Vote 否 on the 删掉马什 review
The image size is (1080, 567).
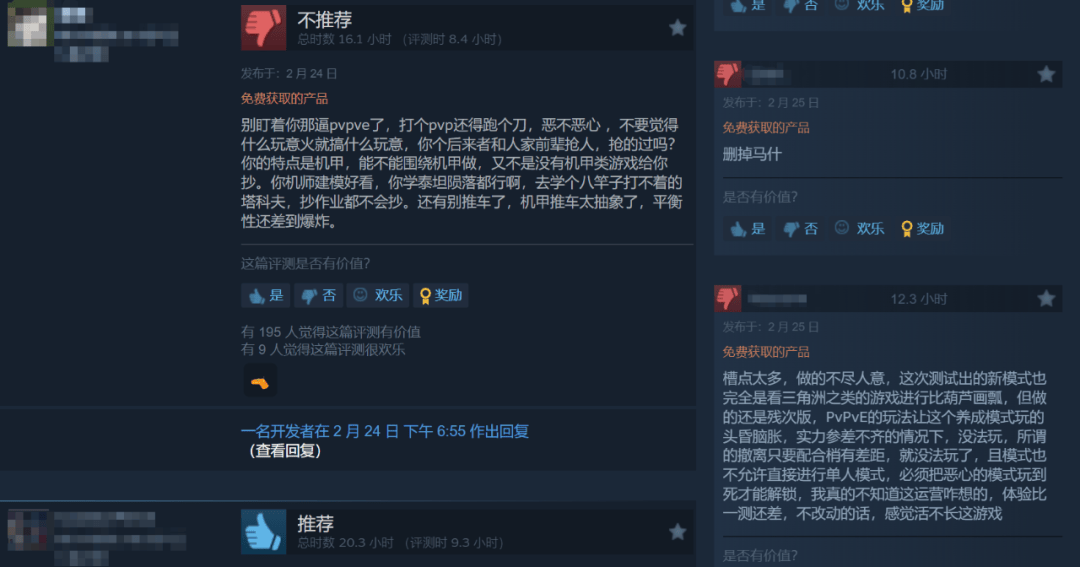800,229
